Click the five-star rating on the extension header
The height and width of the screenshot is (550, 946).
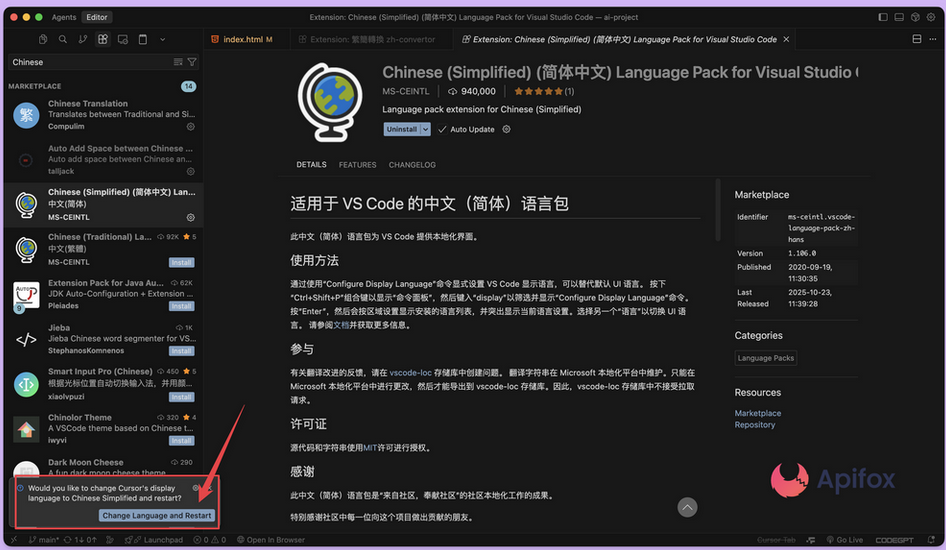click(538, 91)
